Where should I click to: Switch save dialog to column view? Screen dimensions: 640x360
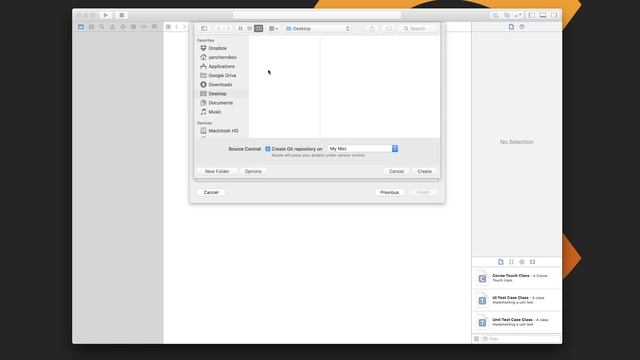pos(258,29)
